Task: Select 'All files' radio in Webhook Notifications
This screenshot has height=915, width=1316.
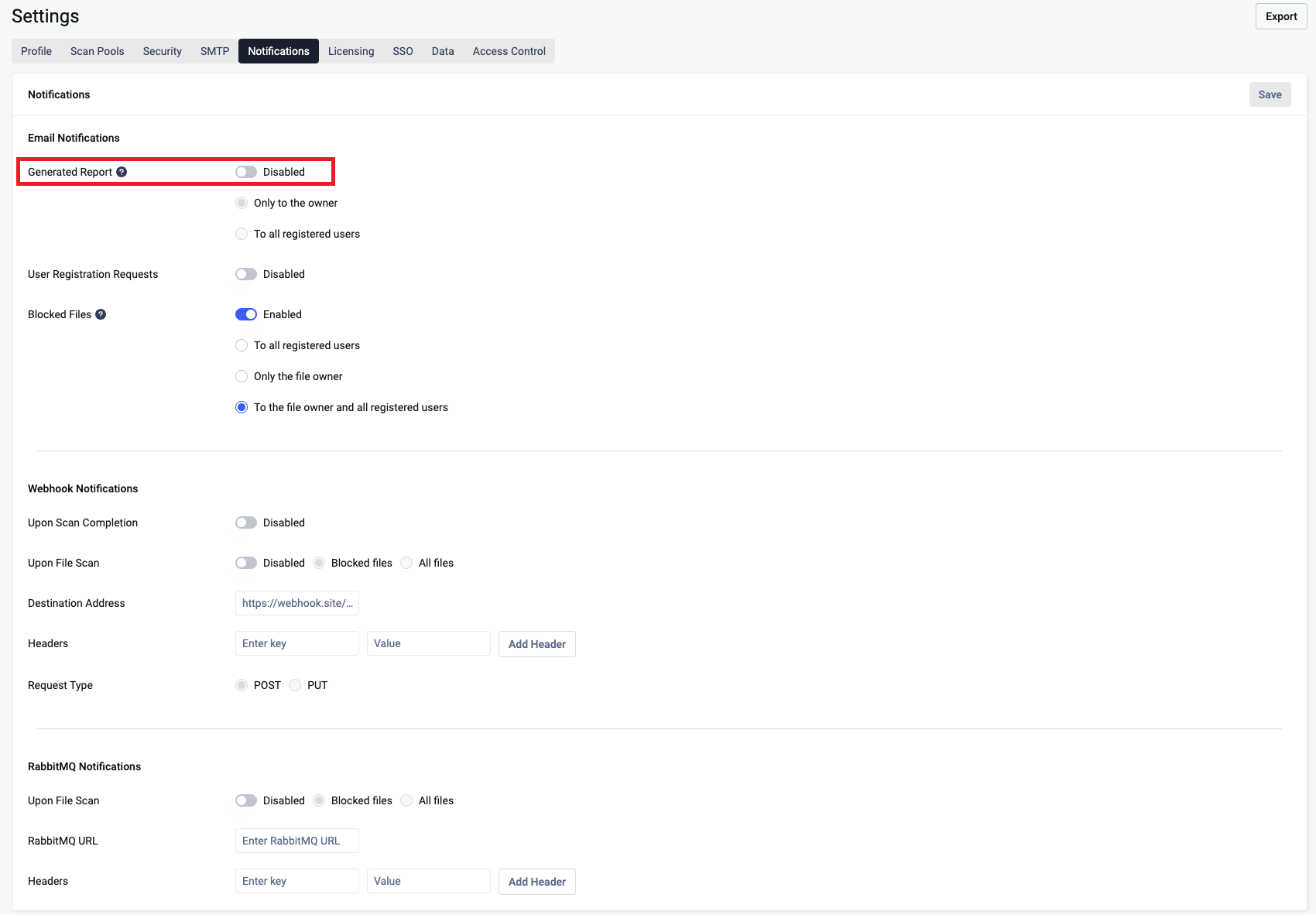Action: click(x=406, y=563)
